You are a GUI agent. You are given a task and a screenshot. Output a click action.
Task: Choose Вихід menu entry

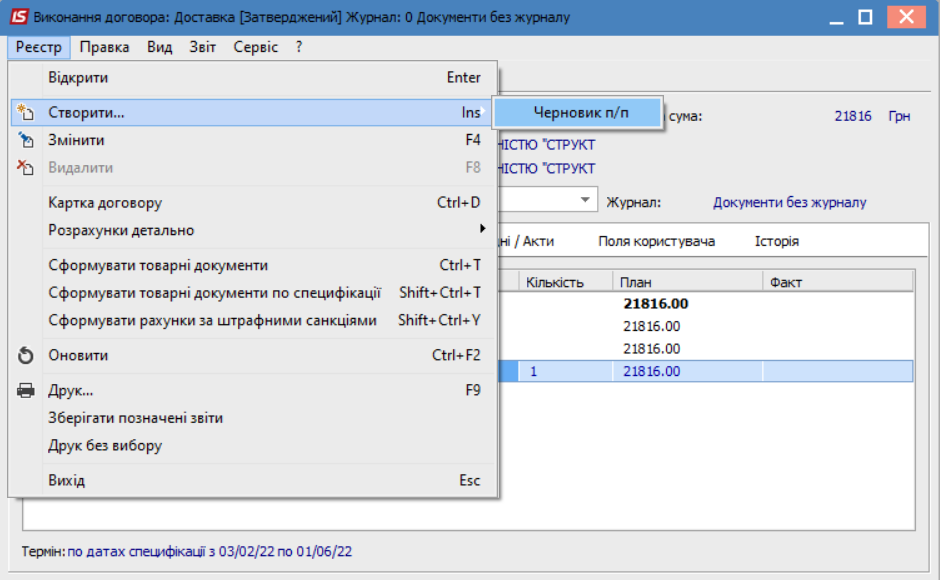[254, 480]
